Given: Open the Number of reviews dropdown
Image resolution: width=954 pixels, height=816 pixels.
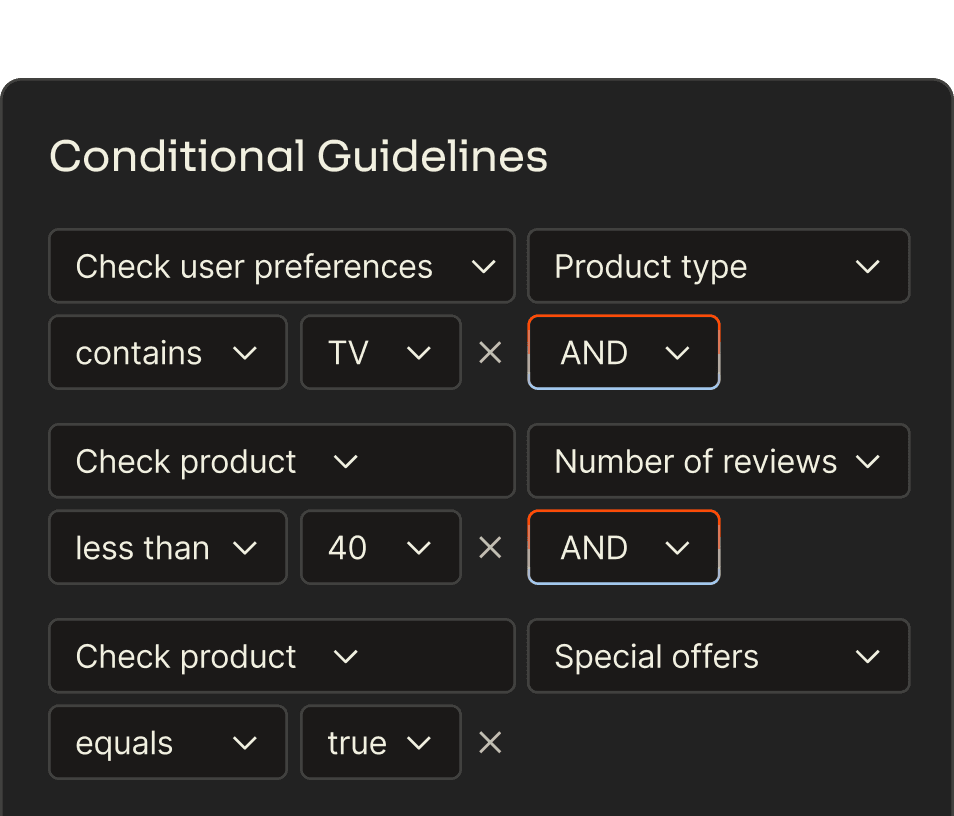Looking at the screenshot, I should pos(718,461).
